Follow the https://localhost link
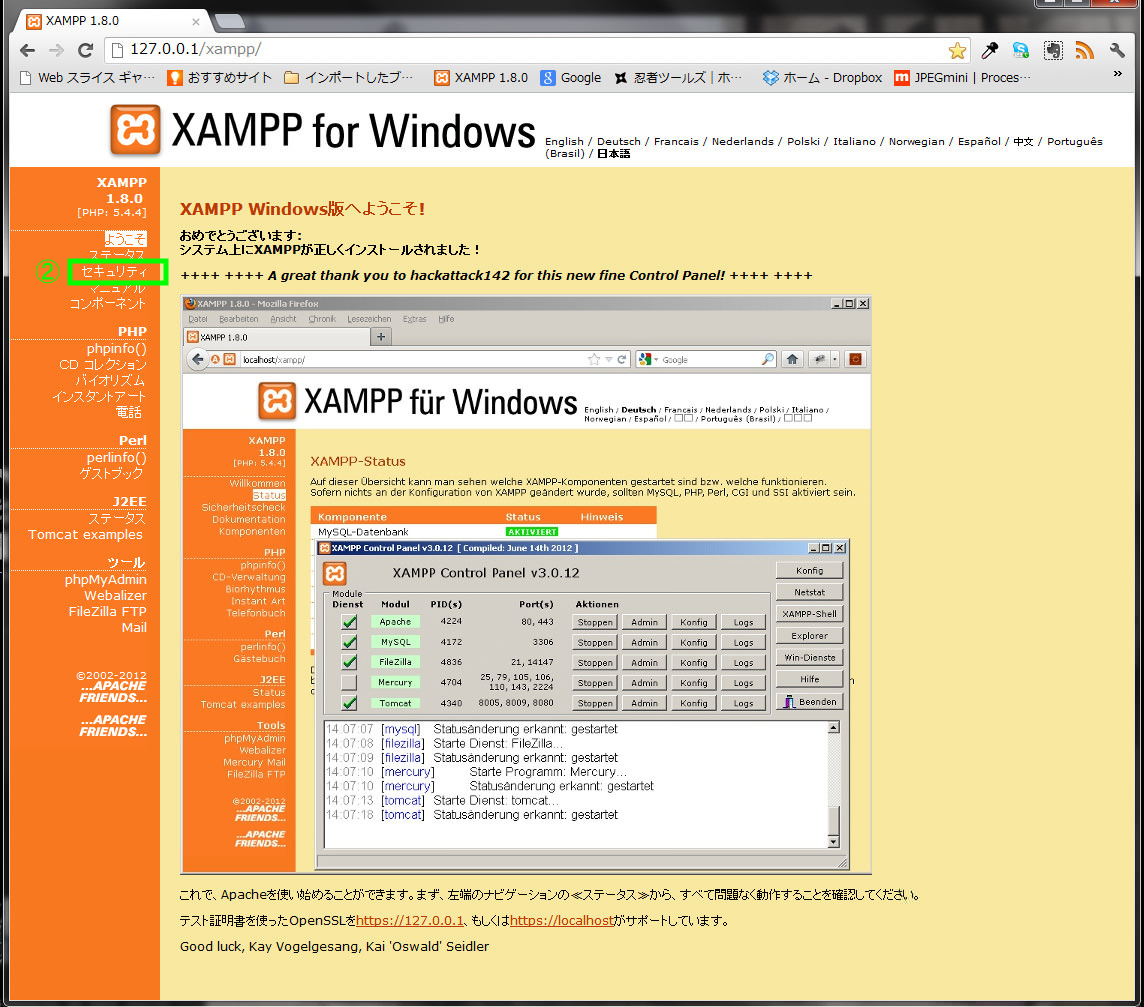 tap(562, 921)
